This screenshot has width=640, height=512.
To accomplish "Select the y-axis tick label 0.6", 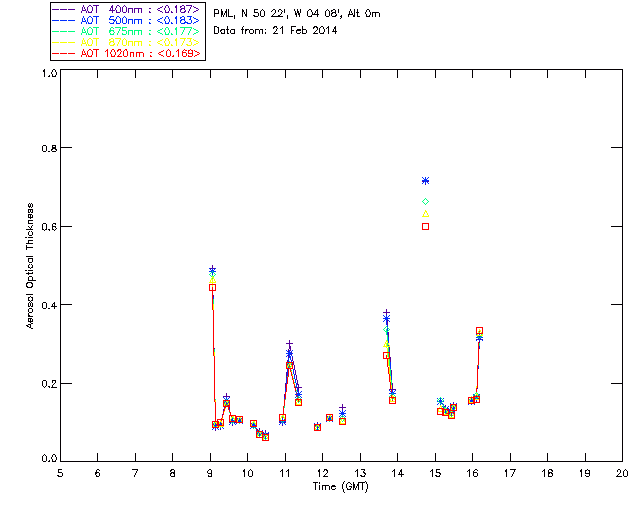I will (x=49, y=227).
